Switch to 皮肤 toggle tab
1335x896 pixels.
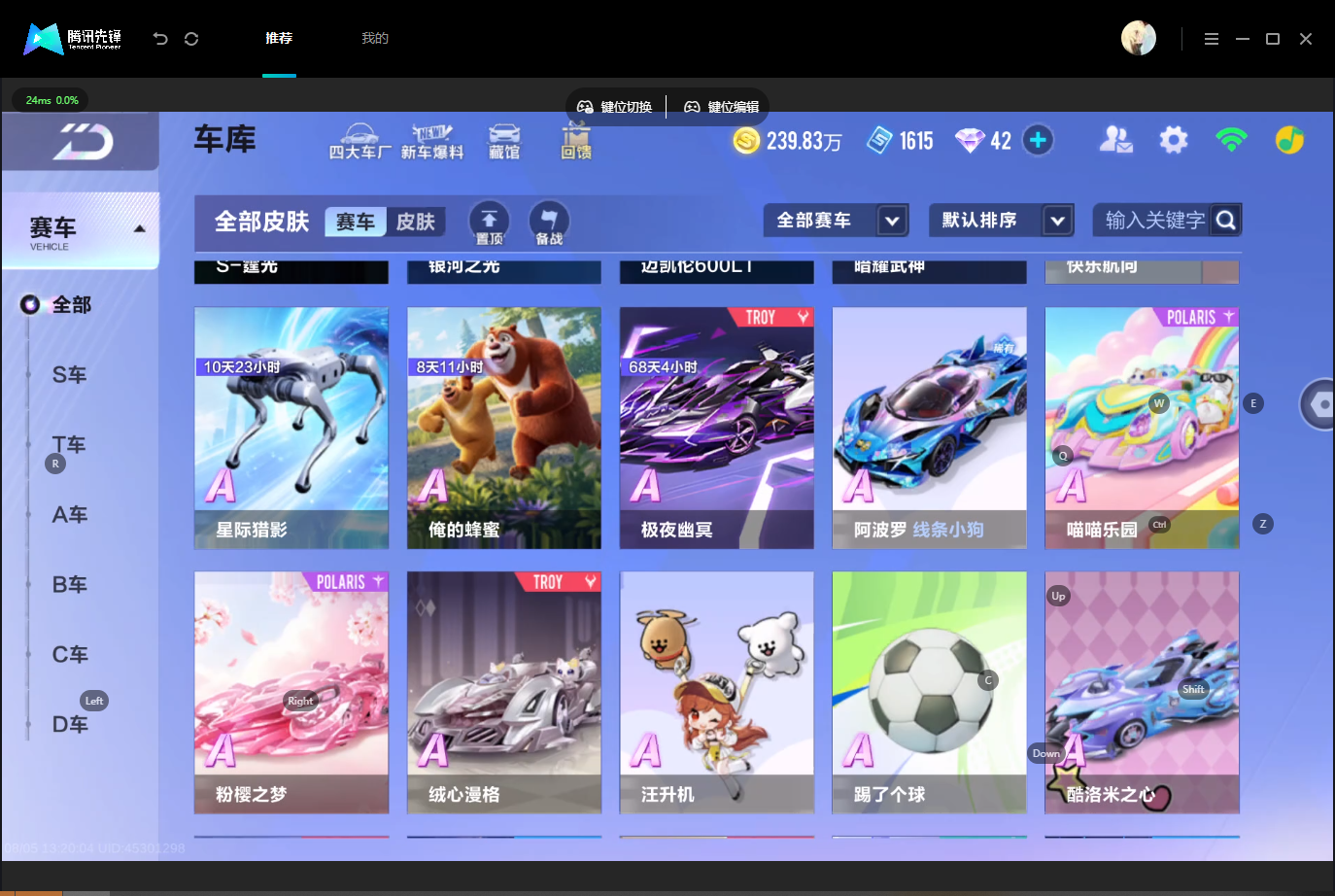point(416,222)
